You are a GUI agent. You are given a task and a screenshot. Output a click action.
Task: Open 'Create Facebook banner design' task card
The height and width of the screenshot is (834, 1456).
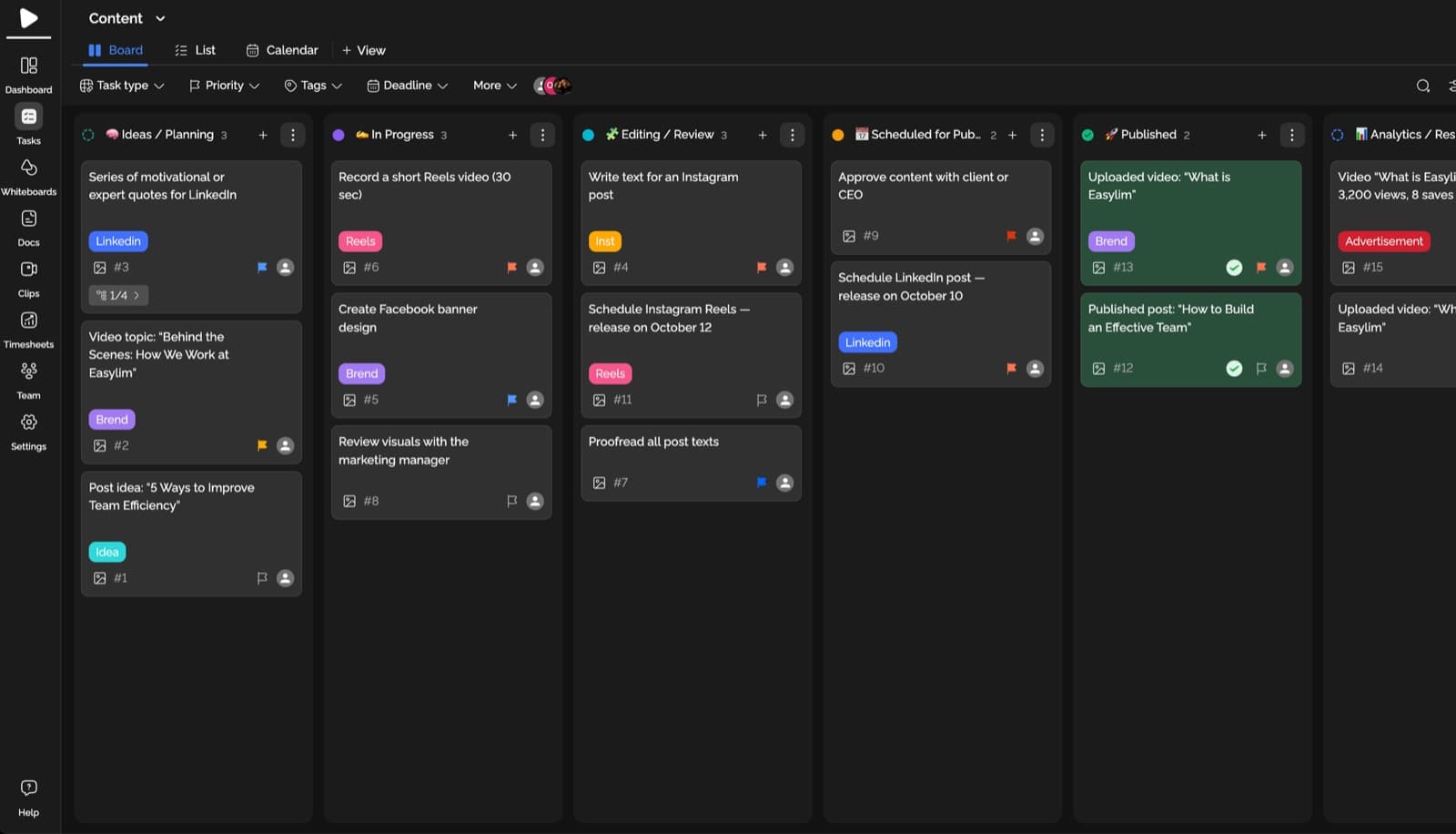[441, 356]
